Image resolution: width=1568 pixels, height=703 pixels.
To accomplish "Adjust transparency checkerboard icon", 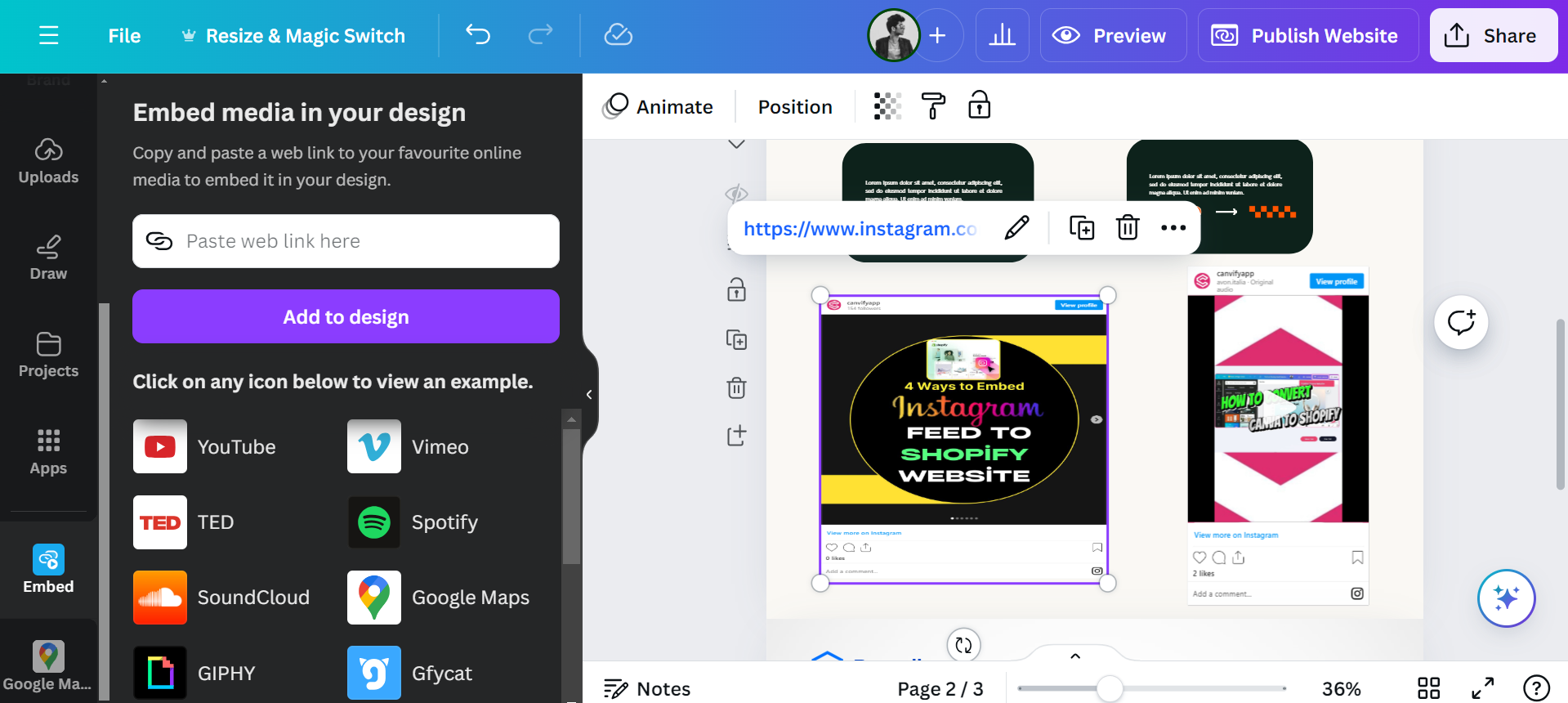I will coord(887,106).
